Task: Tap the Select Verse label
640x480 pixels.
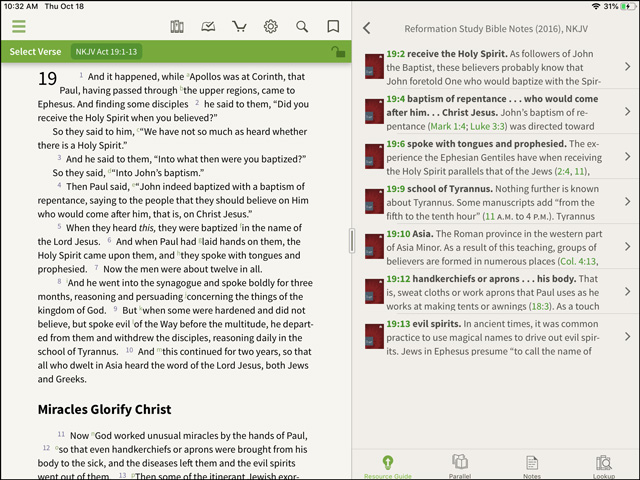Action: [36, 52]
